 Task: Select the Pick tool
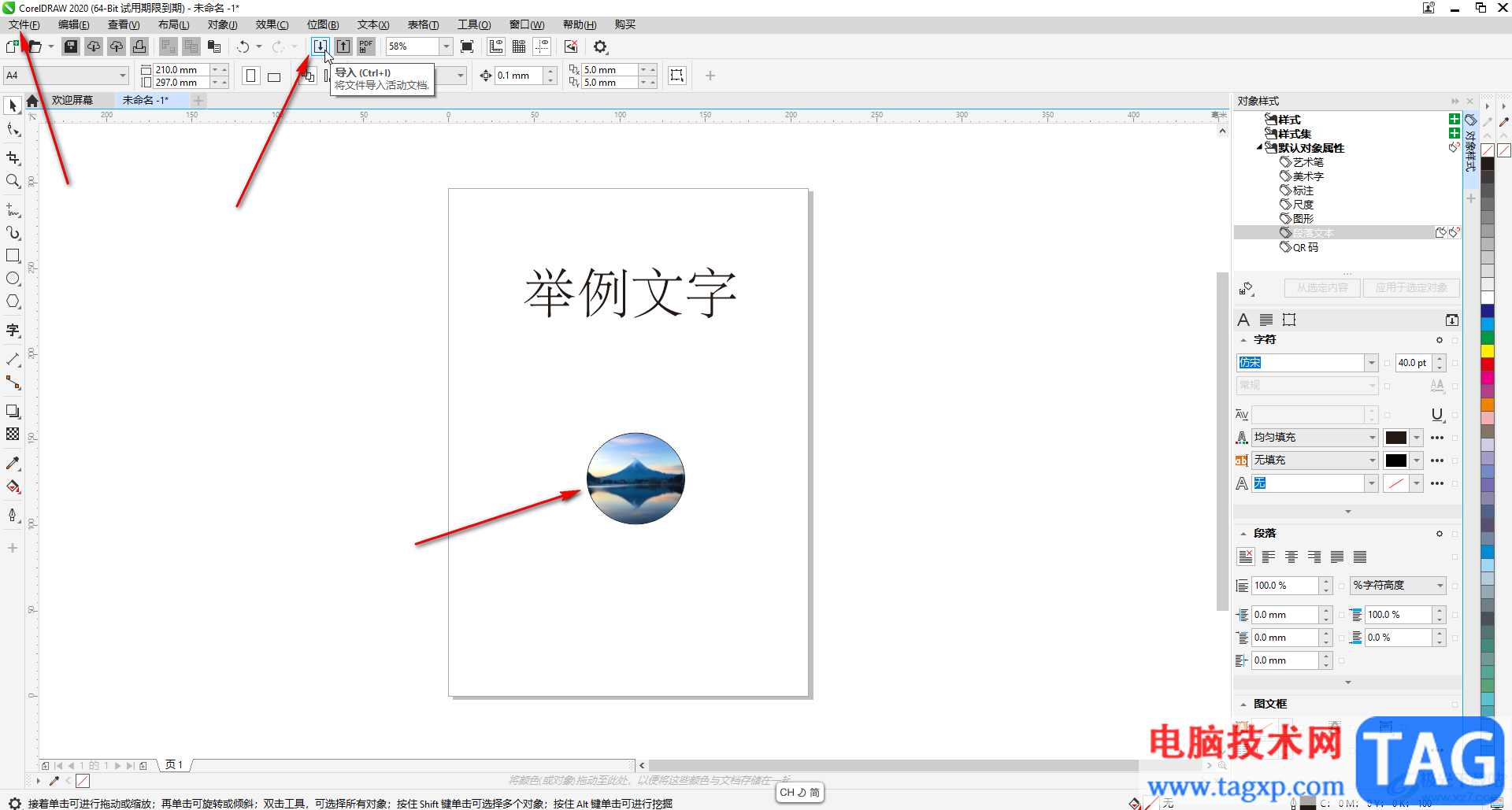click(x=13, y=105)
